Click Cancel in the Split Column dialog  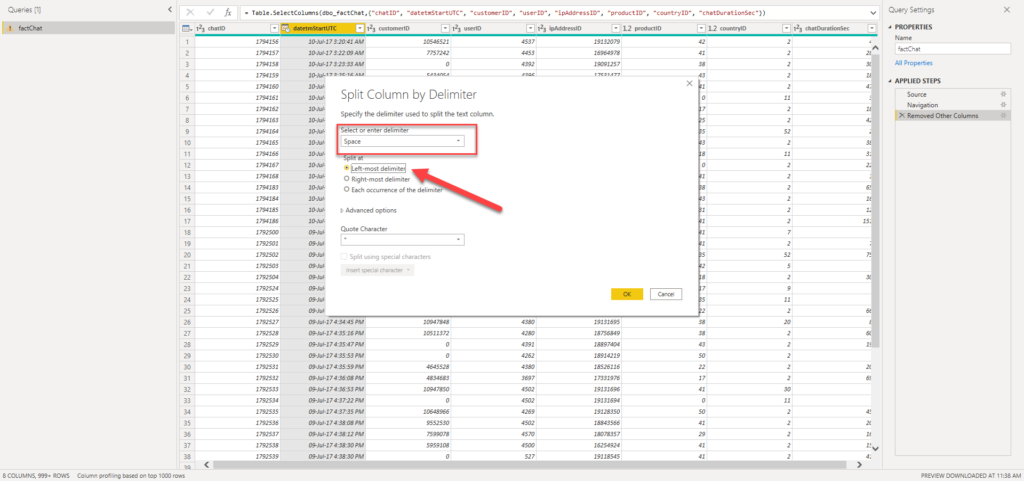666,294
